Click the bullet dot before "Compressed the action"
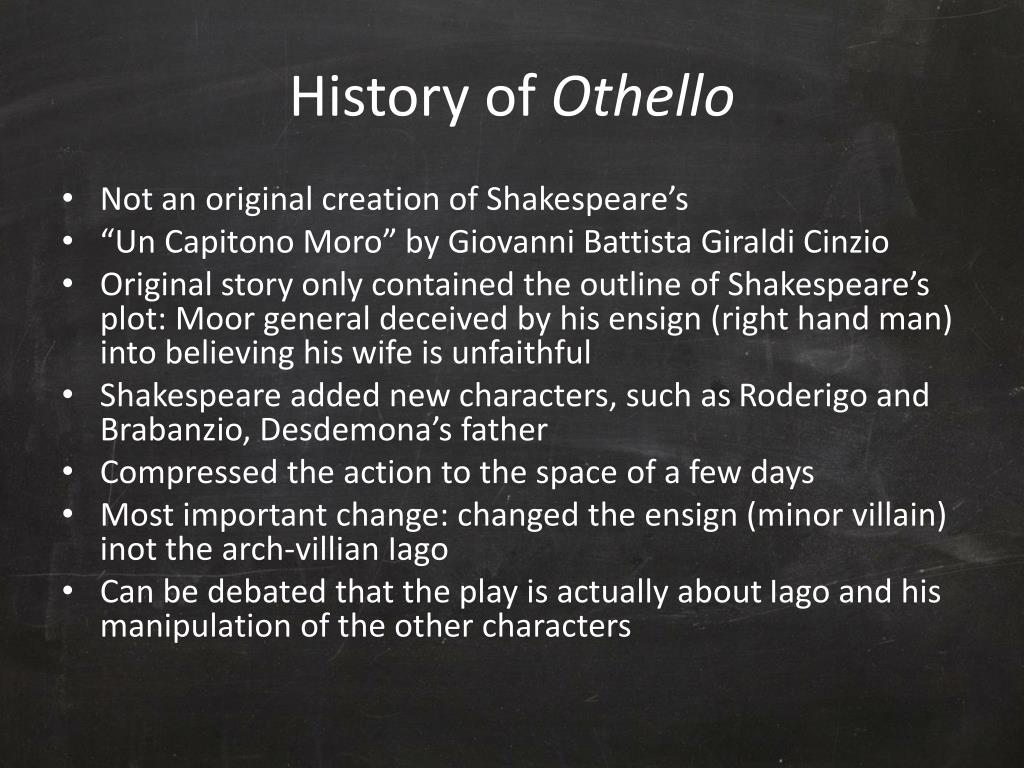 click(x=67, y=472)
